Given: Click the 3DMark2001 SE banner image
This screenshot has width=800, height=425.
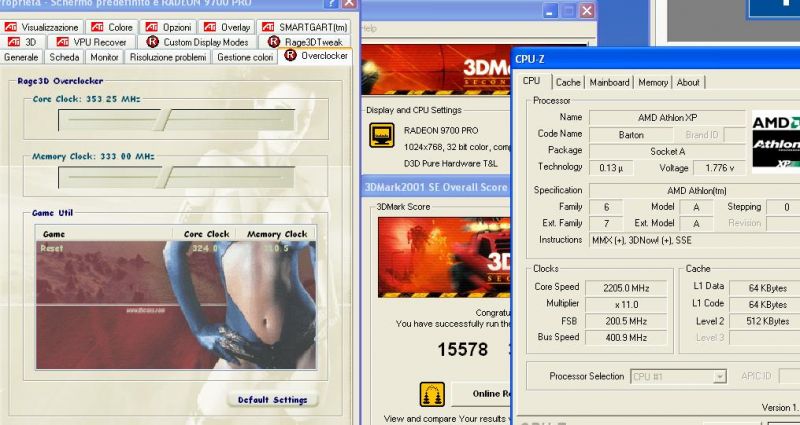Looking at the screenshot, I should [x=436, y=70].
